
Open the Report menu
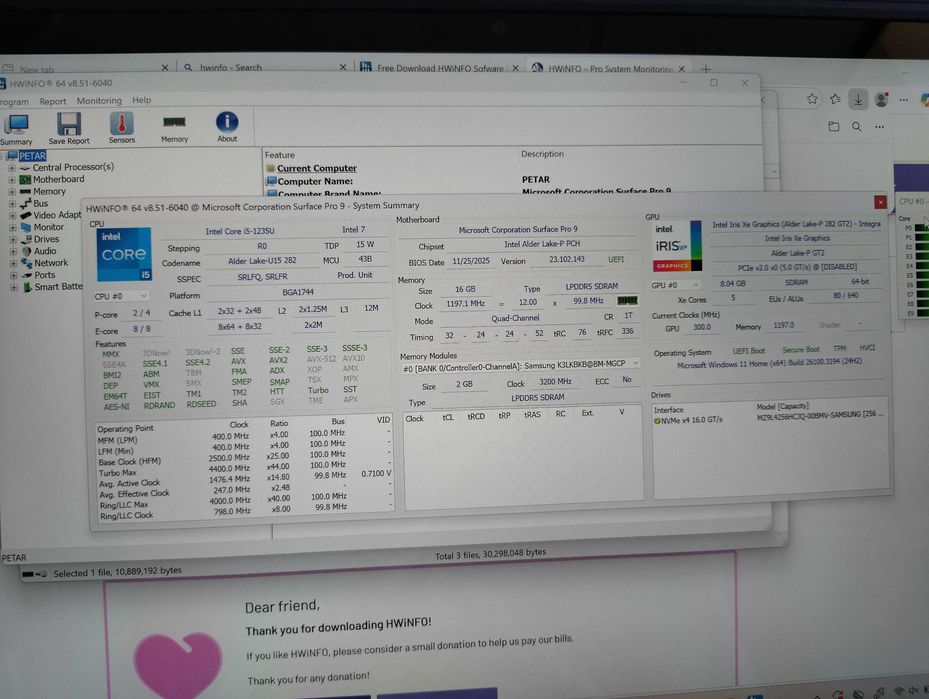click(53, 101)
